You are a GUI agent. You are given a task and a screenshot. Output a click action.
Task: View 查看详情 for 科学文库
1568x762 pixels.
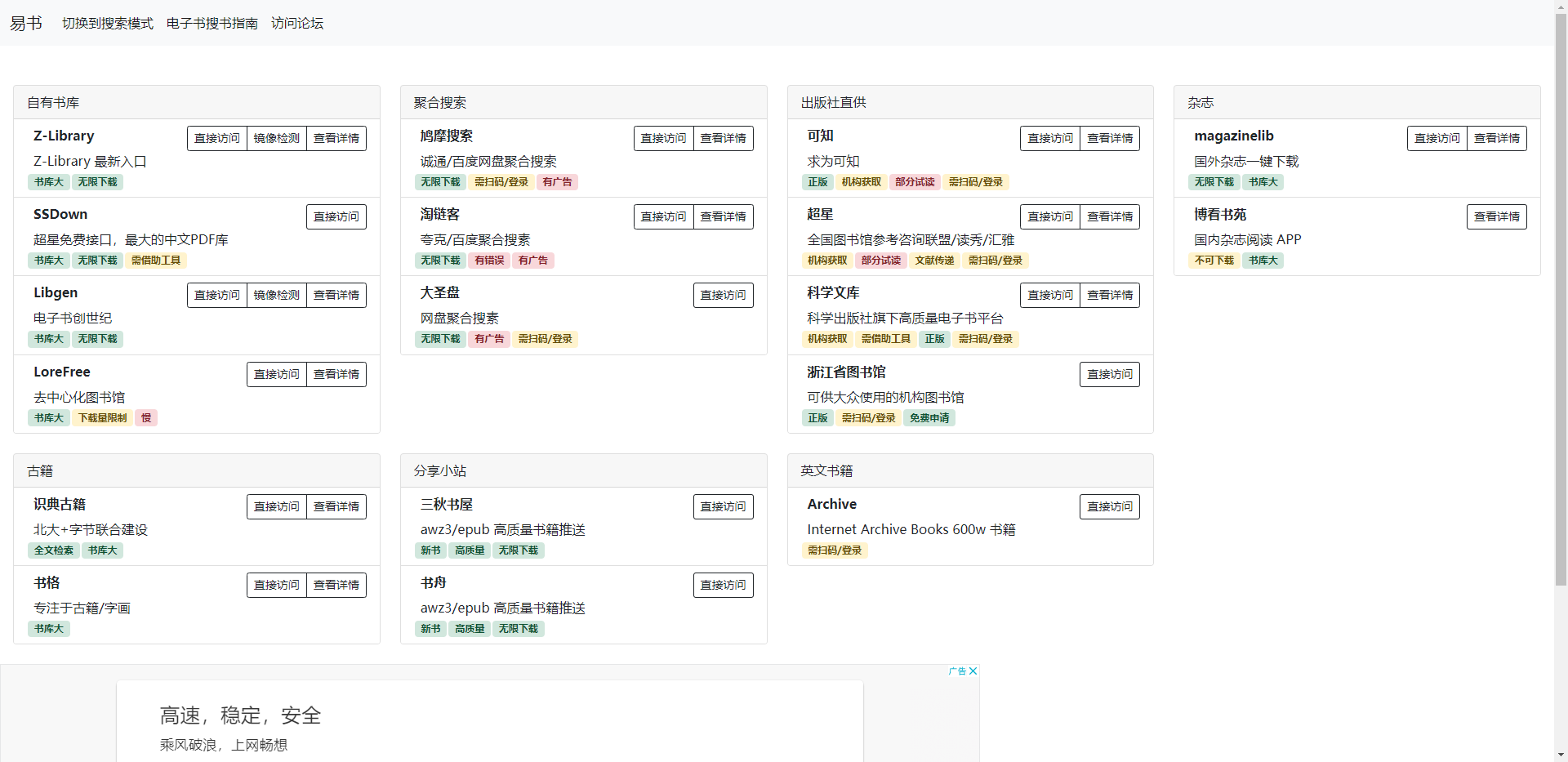click(x=1110, y=295)
